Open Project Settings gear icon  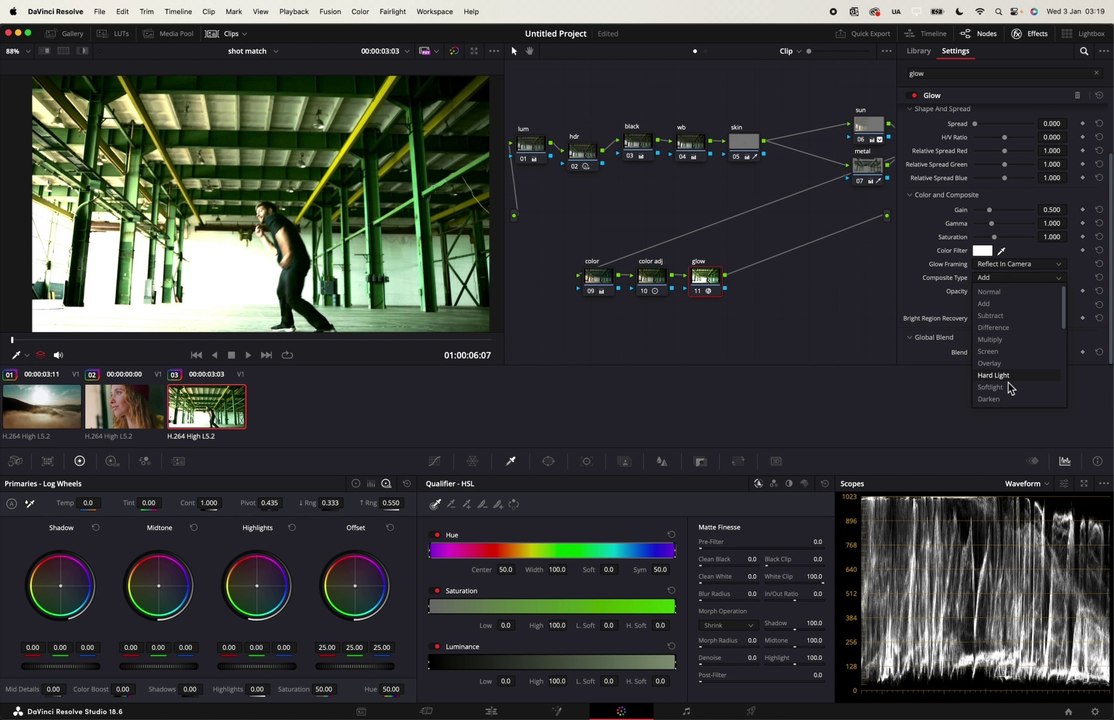1095,711
